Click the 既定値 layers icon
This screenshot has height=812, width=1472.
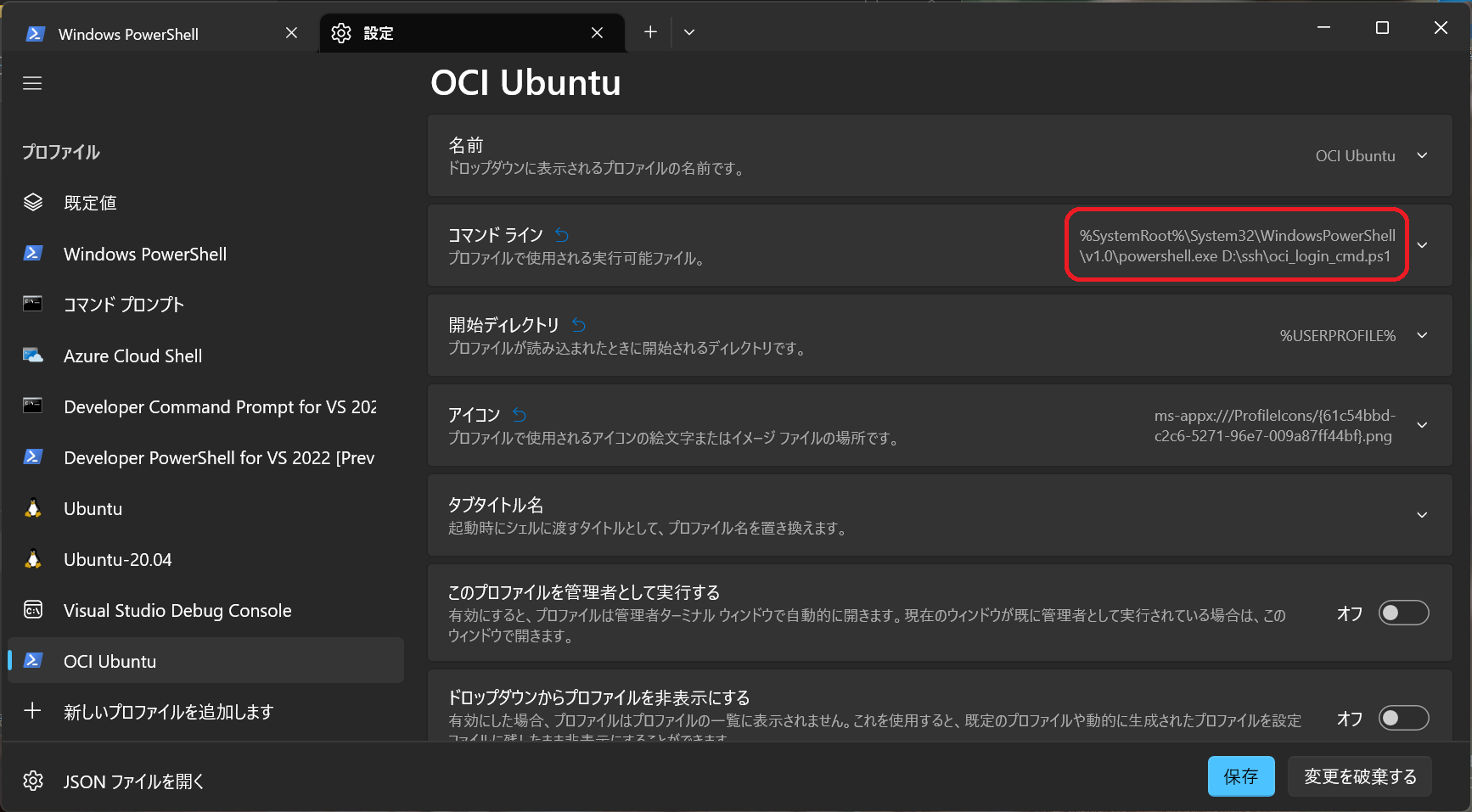tap(33, 202)
